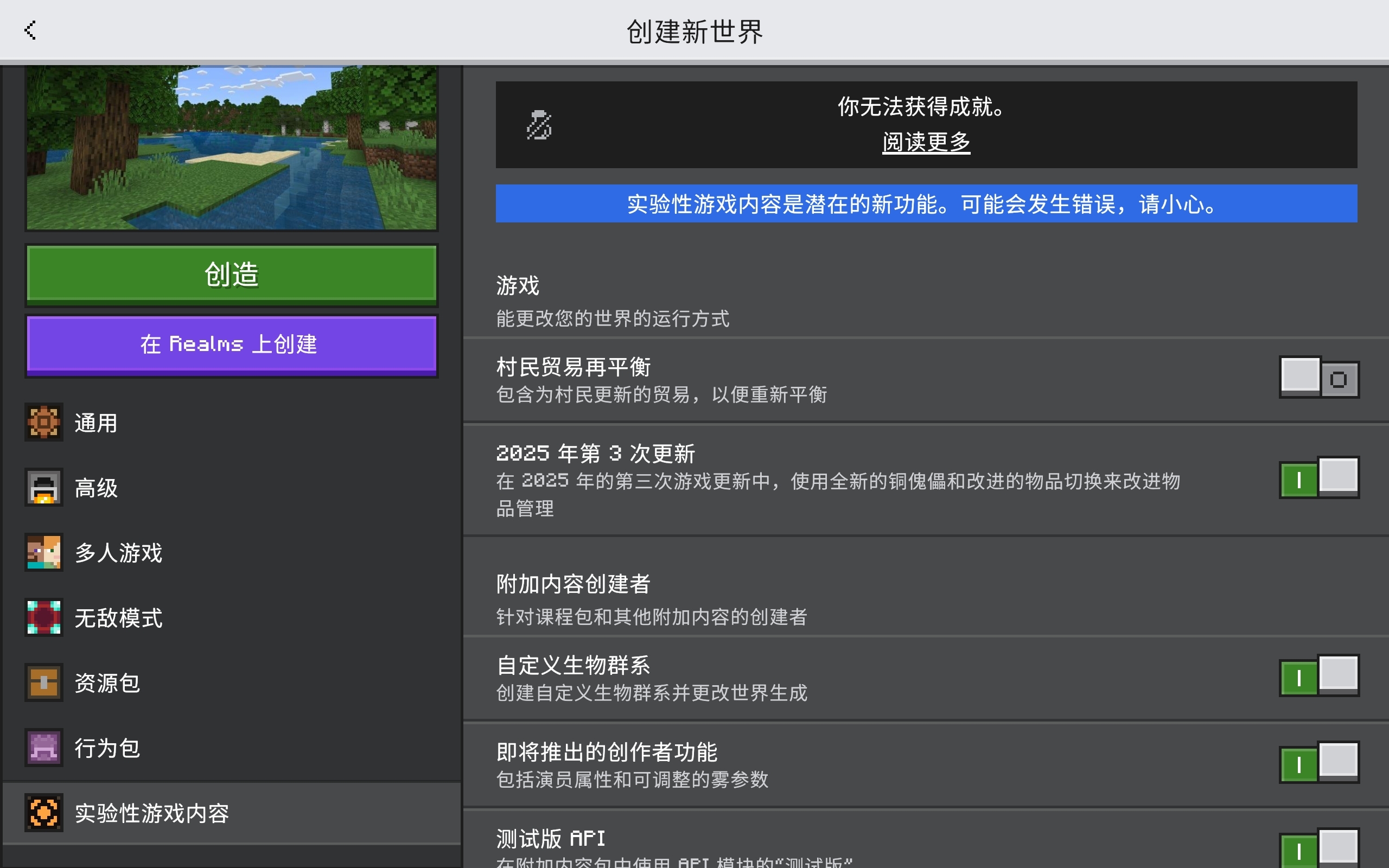
Task: Click the text 针对课程包和其他附加内容的创建者
Action: 652,617
